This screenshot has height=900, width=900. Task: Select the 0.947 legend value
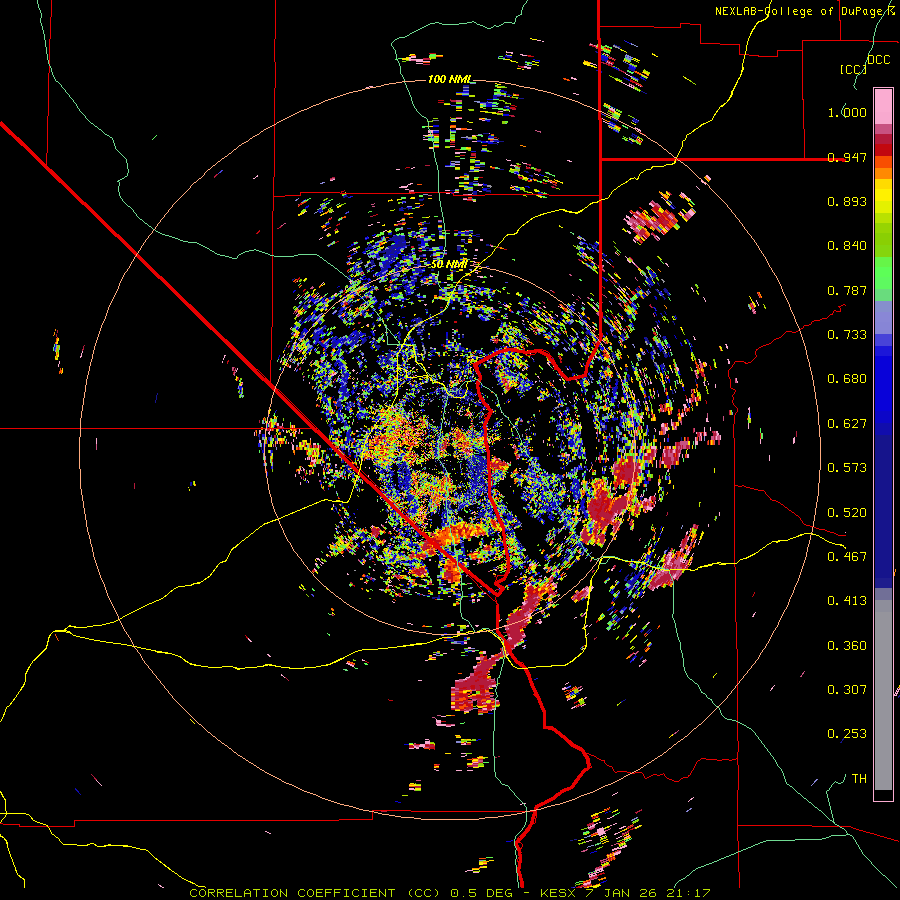point(847,157)
